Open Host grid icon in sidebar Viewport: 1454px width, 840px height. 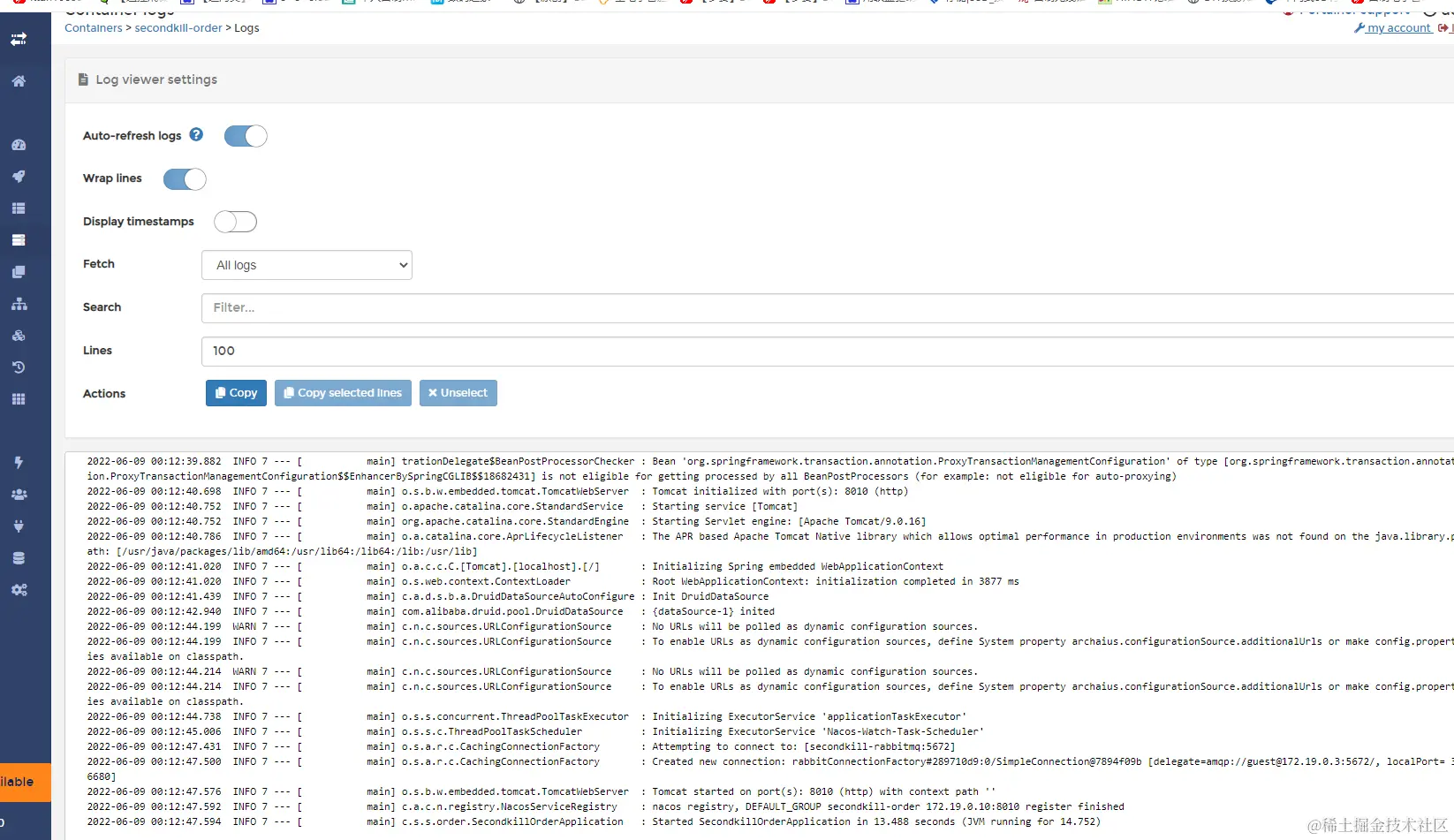[x=19, y=399]
